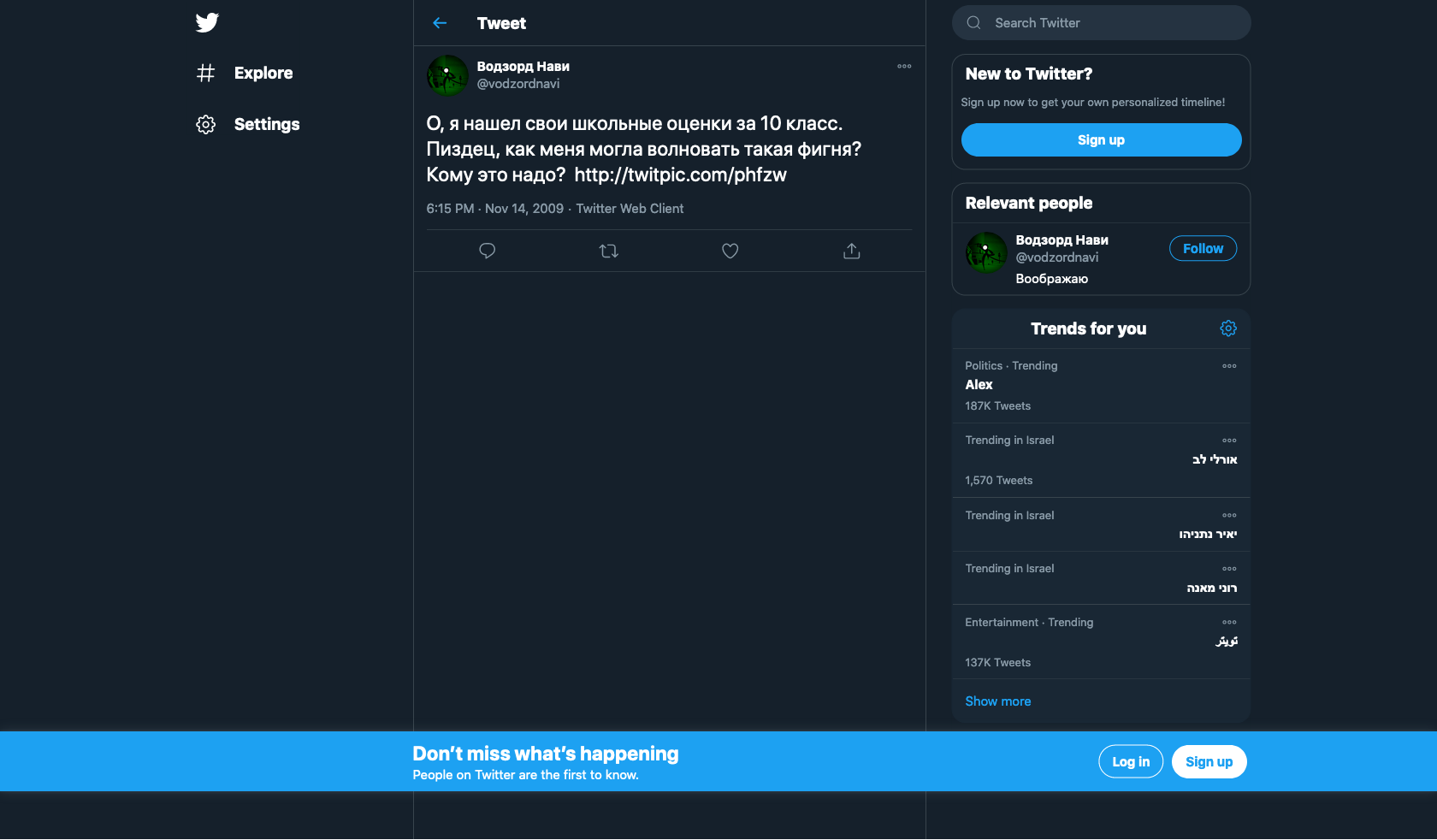Click the tweet author's avatar
1437x840 pixels.
point(447,76)
